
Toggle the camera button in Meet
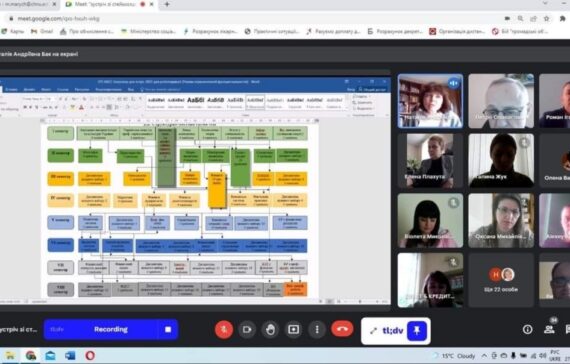[x=247, y=329]
